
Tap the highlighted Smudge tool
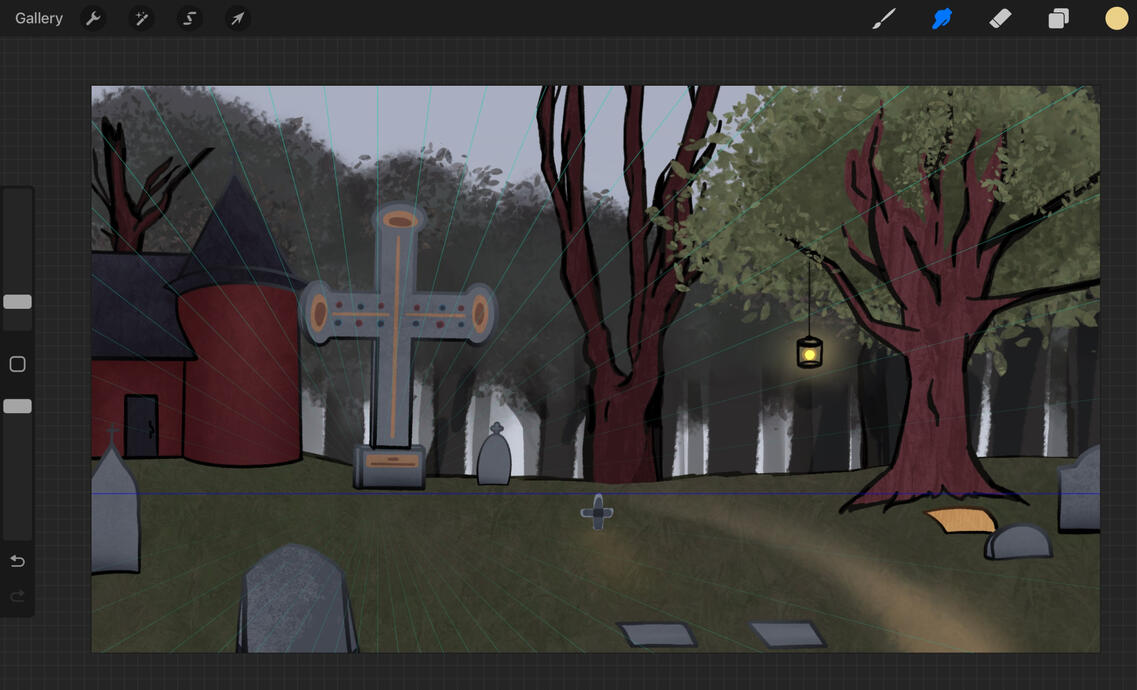click(x=942, y=18)
